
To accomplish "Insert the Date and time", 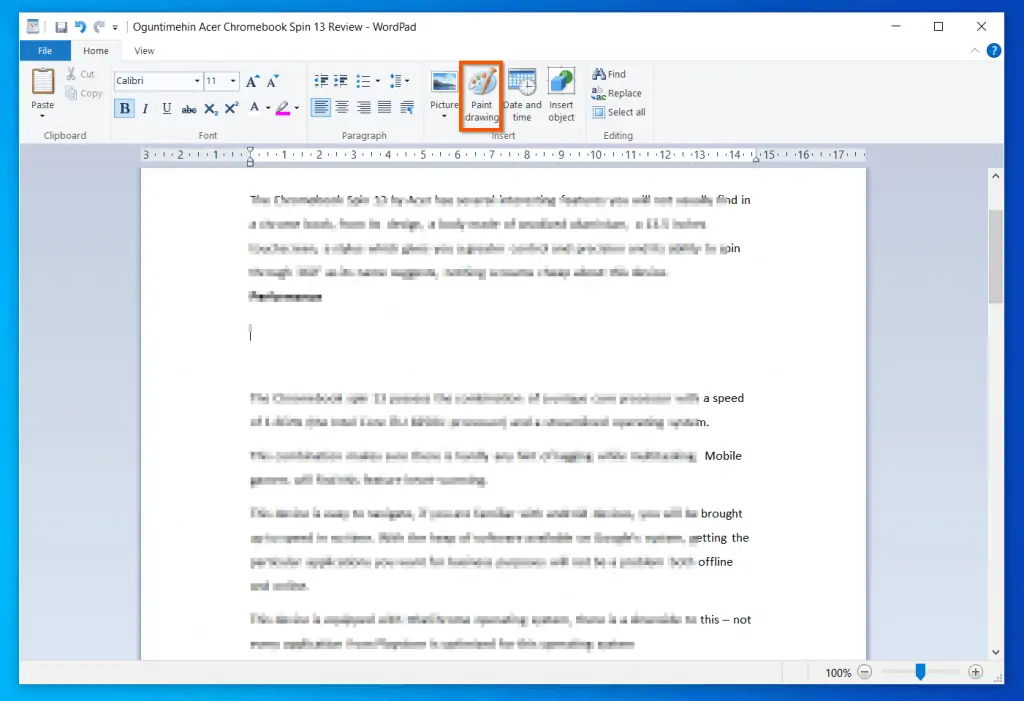I will 522,95.
